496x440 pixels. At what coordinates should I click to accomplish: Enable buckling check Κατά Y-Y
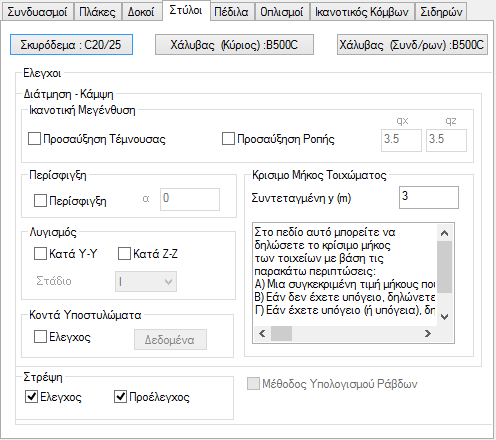40,254
